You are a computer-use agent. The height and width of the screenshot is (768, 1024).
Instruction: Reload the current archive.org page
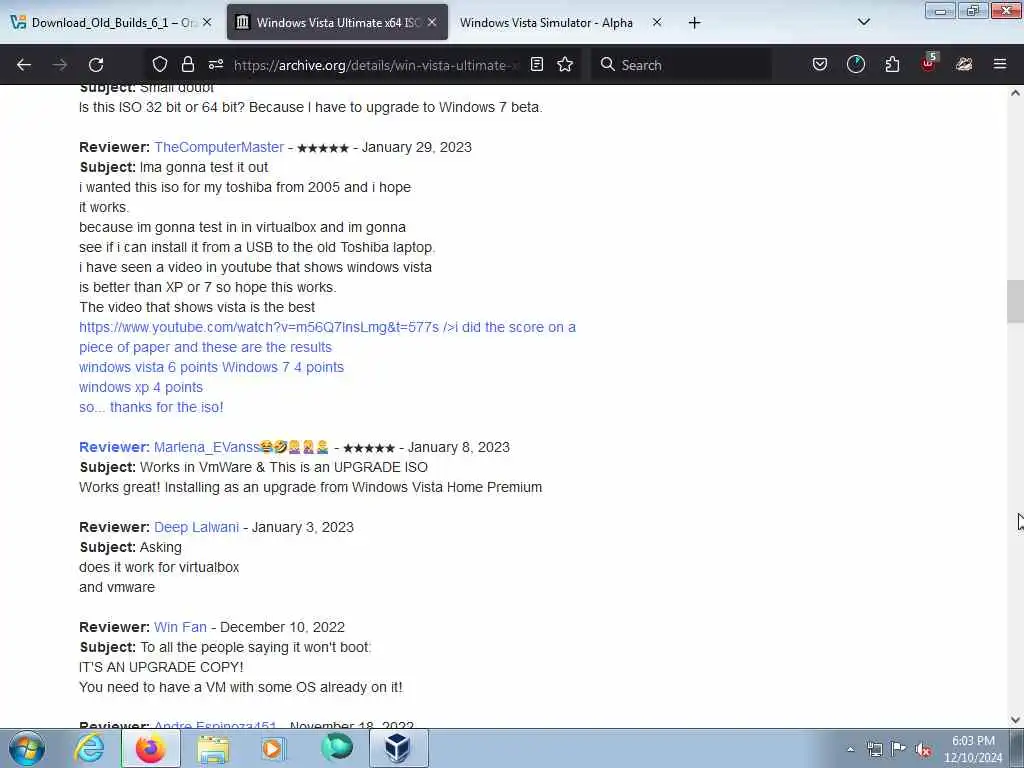pyautogui.click(x=96, y=65)
